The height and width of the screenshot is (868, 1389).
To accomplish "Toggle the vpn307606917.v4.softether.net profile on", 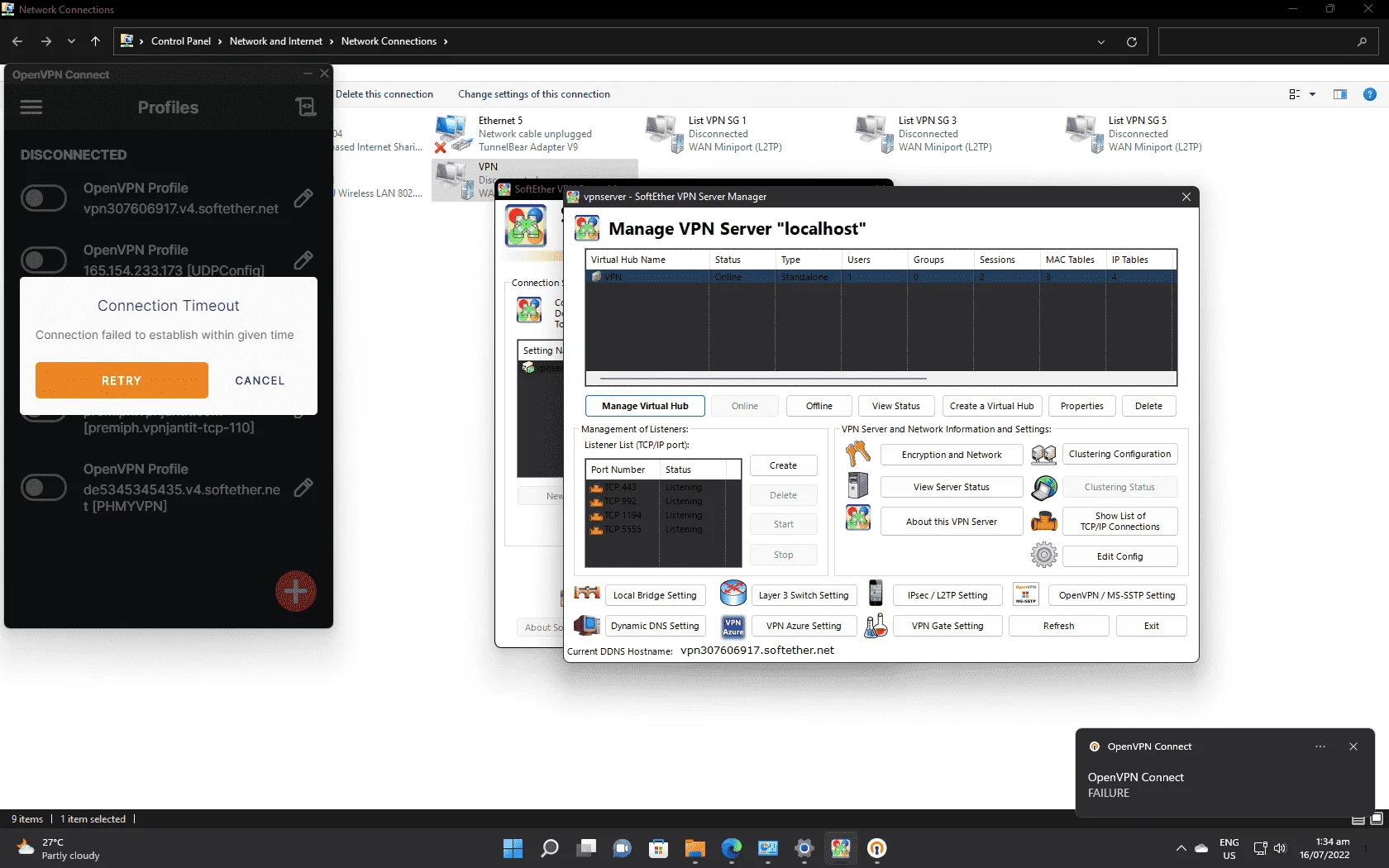I will pyautogui.click(x=44, y=198).
